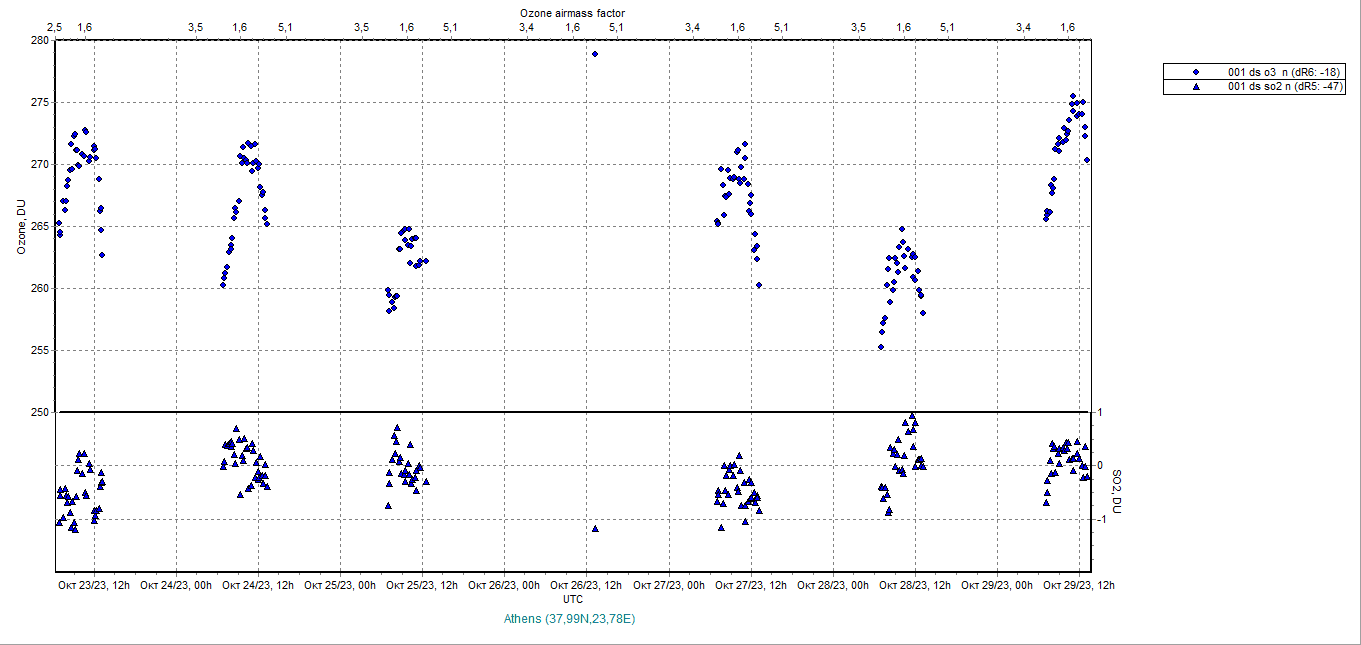Image resolution: width=1361 pixels, height=645 pixels.
Task: Select the isolated ozone point on Oct 26
Action: (x=595, y=54)
